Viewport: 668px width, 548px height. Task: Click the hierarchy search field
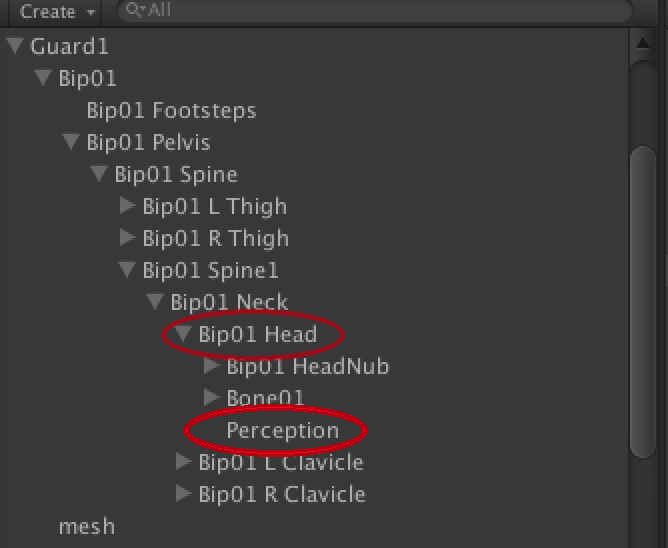tap(380, 11)
